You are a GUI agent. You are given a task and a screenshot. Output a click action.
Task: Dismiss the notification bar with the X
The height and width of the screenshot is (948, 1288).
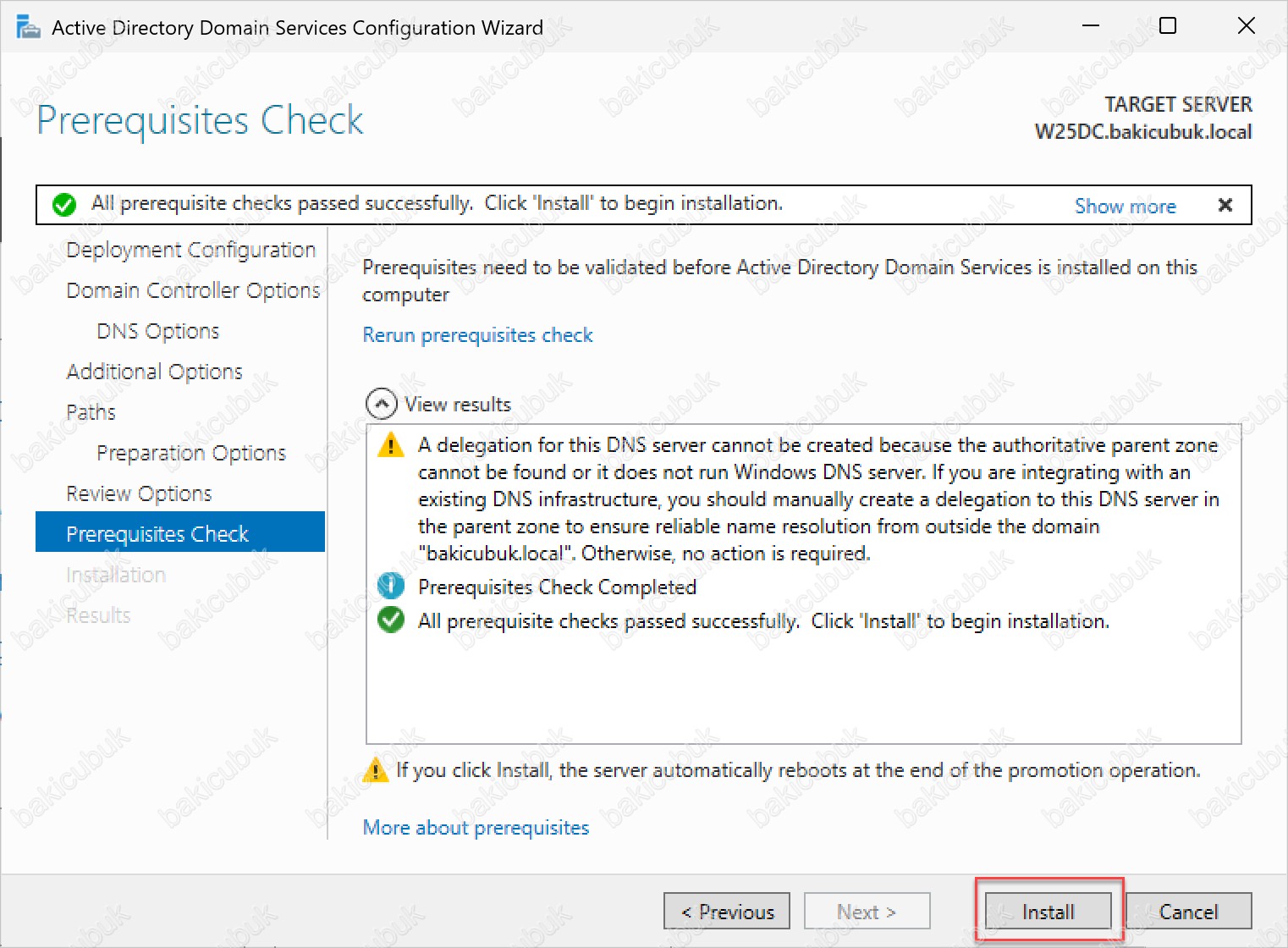coord(1225,205)
